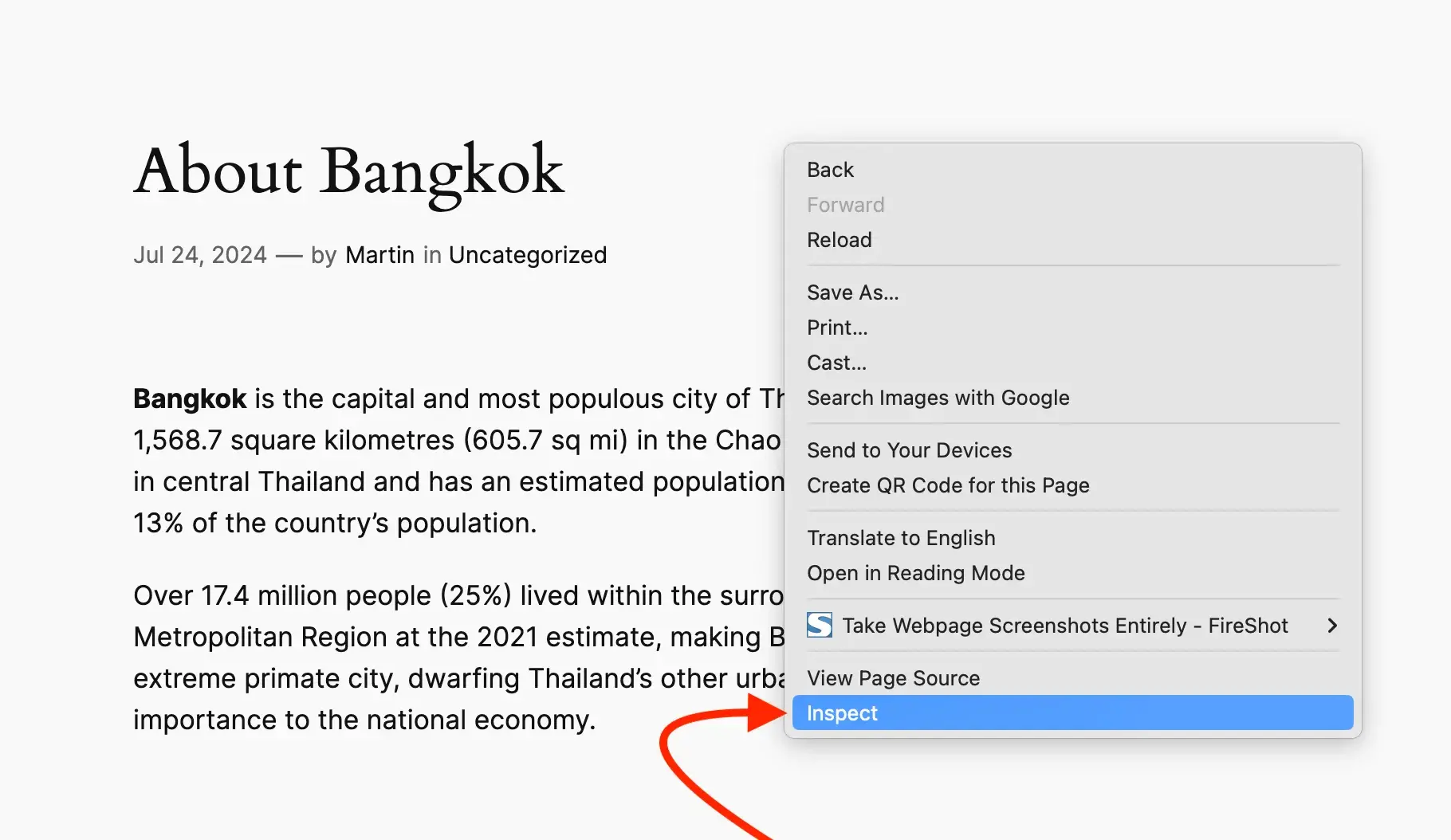
Task: Expand the FireShot submenu arrow
Action: [1332, 626]
